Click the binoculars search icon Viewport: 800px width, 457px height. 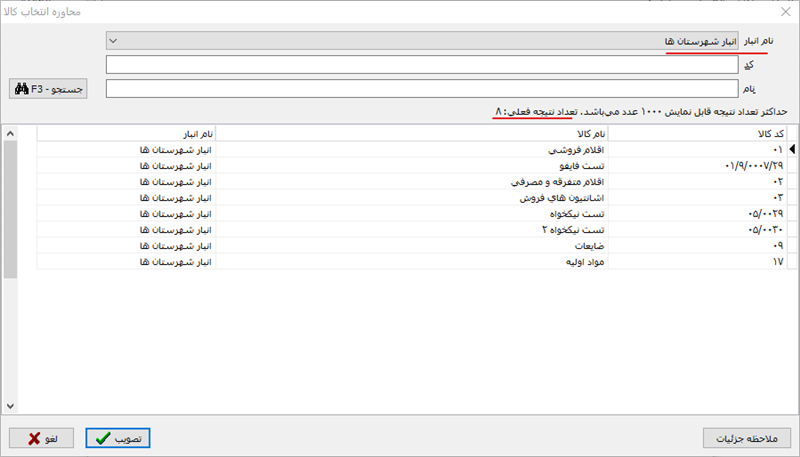(x=20, y=89)
